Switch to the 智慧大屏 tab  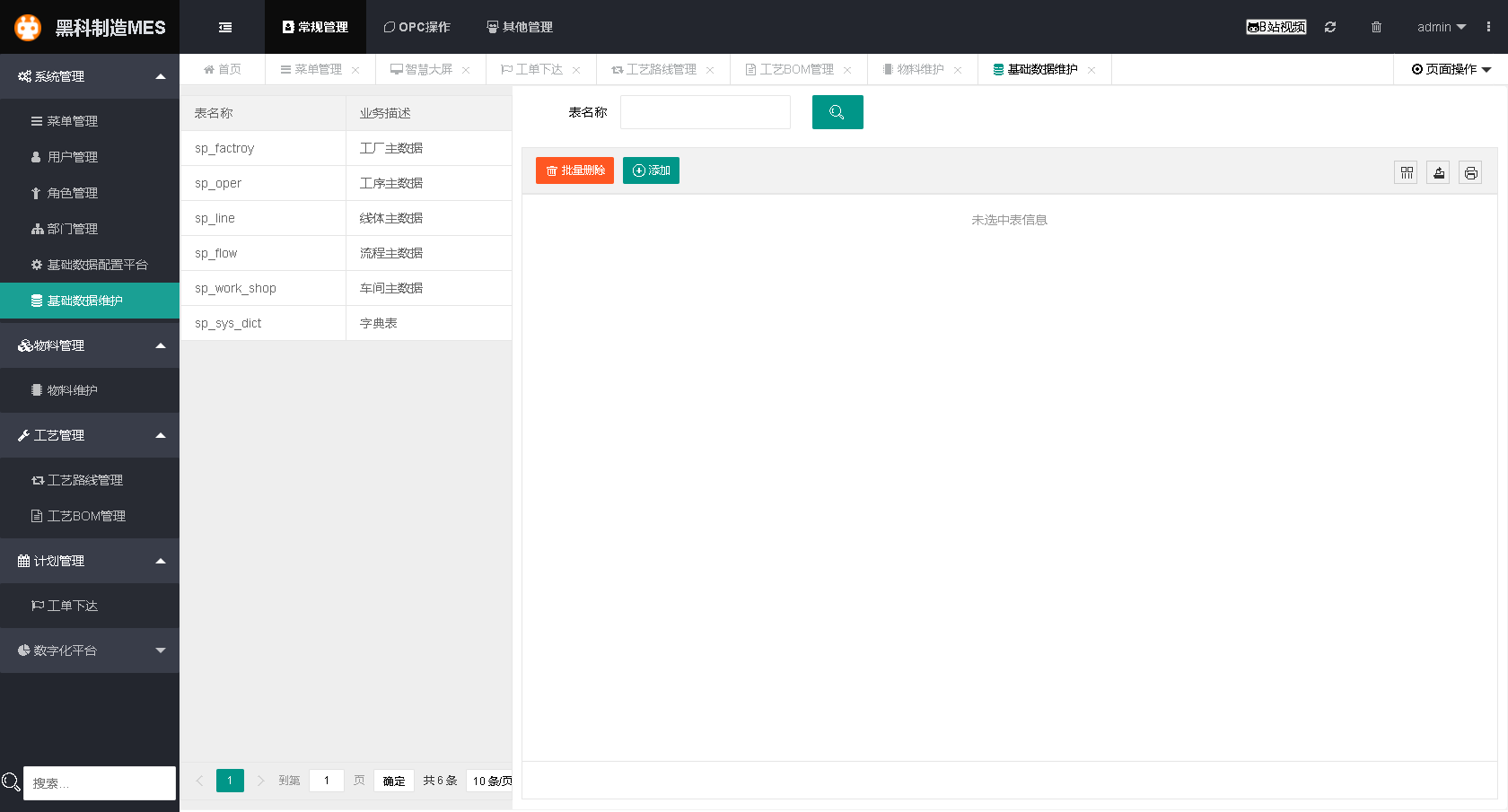[422, 69]
